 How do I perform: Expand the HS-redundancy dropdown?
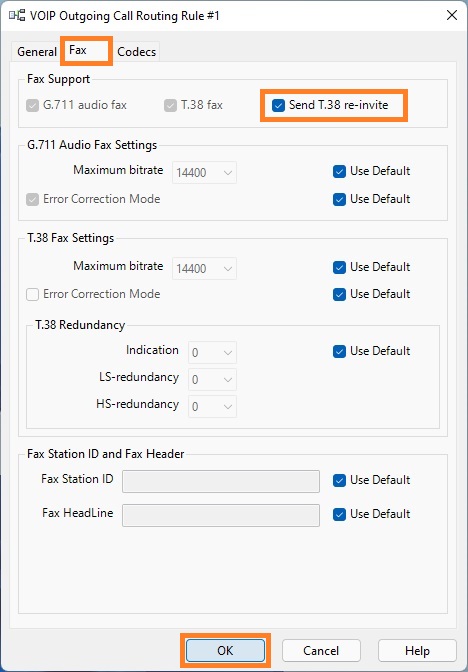pyautogui.click(x=213, y=406)
